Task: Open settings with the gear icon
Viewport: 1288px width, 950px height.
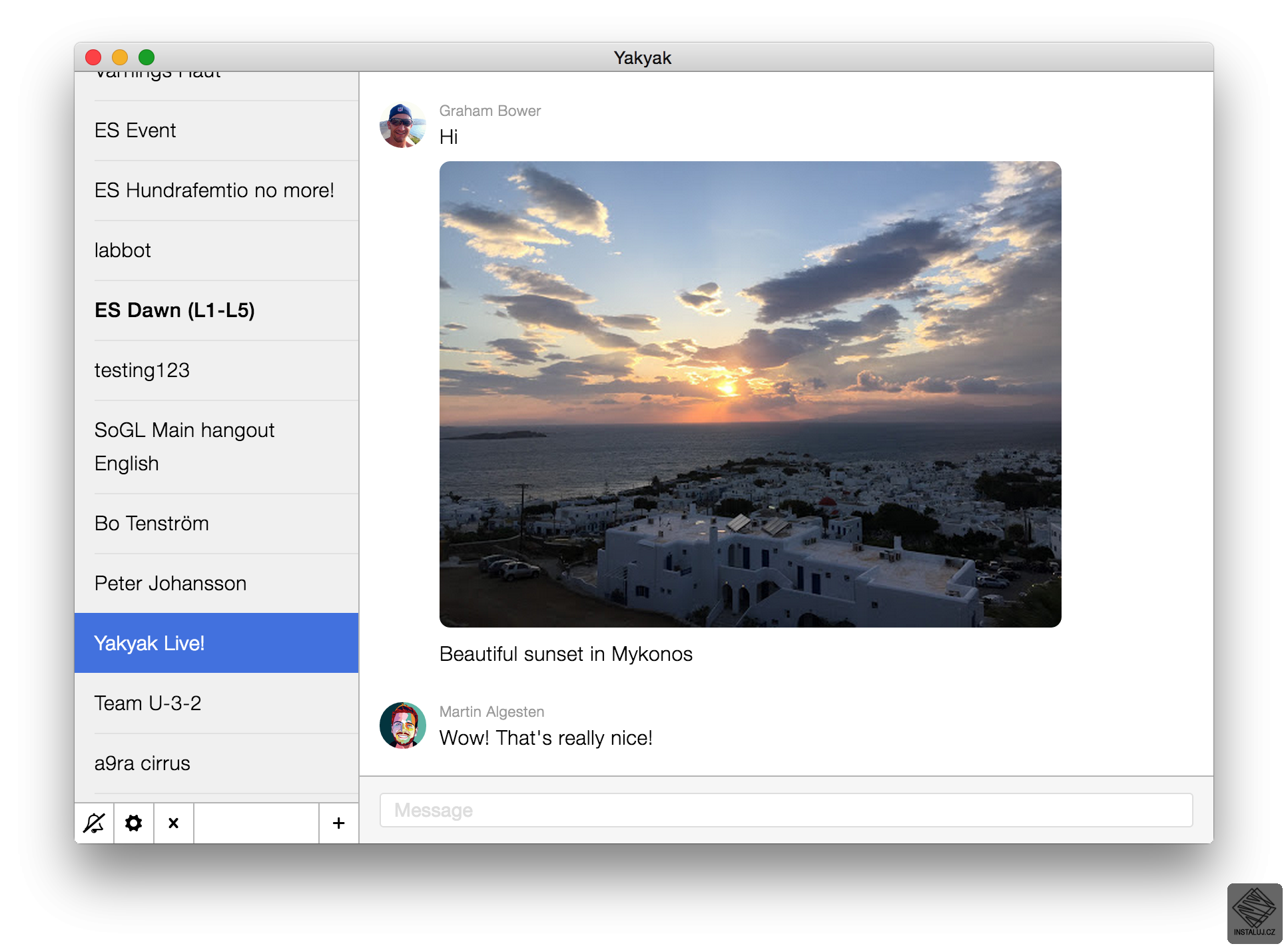Action: pyautogui.click(x=134, y=823)
